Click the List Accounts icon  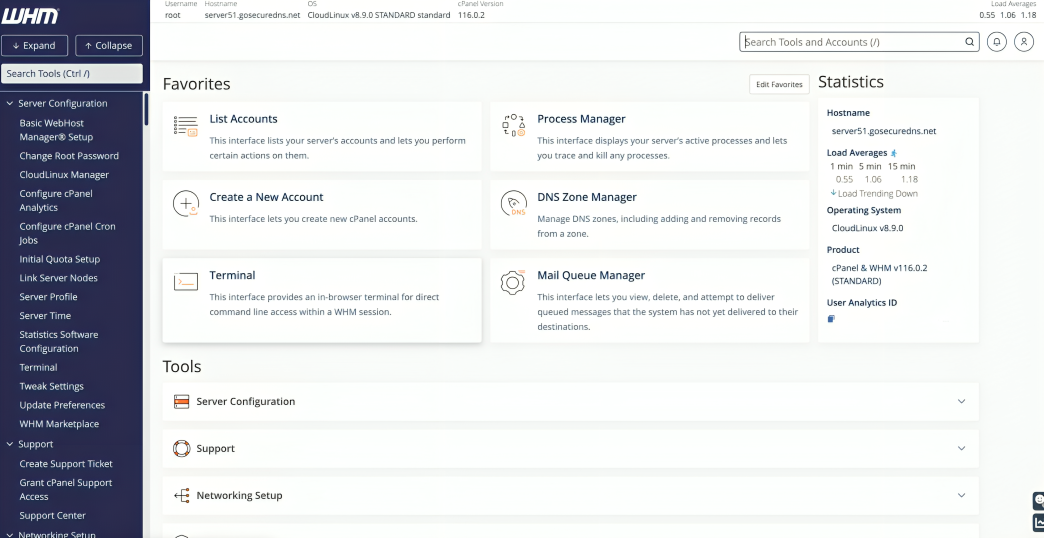pyautogui.click(x=186, y=126)
